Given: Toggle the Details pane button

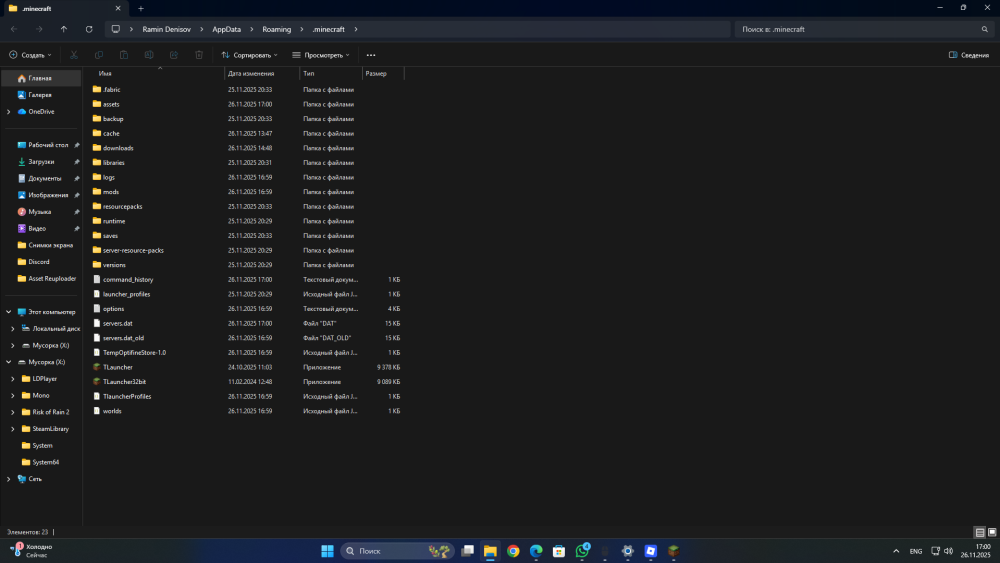Looking at the screenshot, I should click(x=969, y=55).
